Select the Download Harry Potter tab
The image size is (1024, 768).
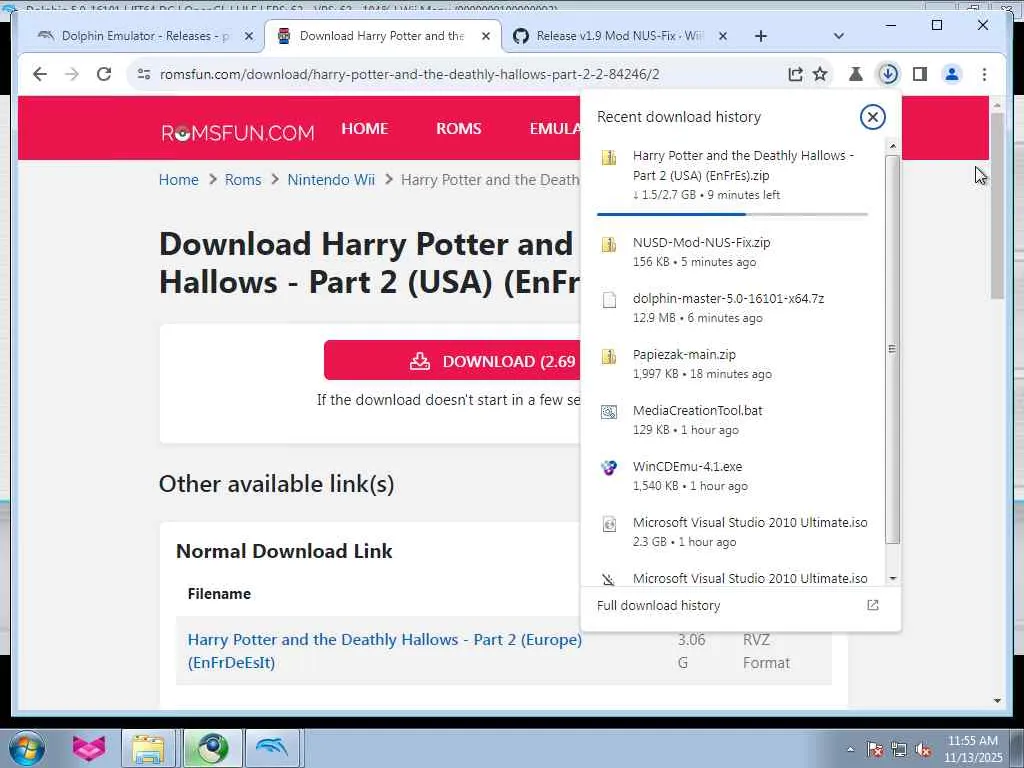coord(383,37)
